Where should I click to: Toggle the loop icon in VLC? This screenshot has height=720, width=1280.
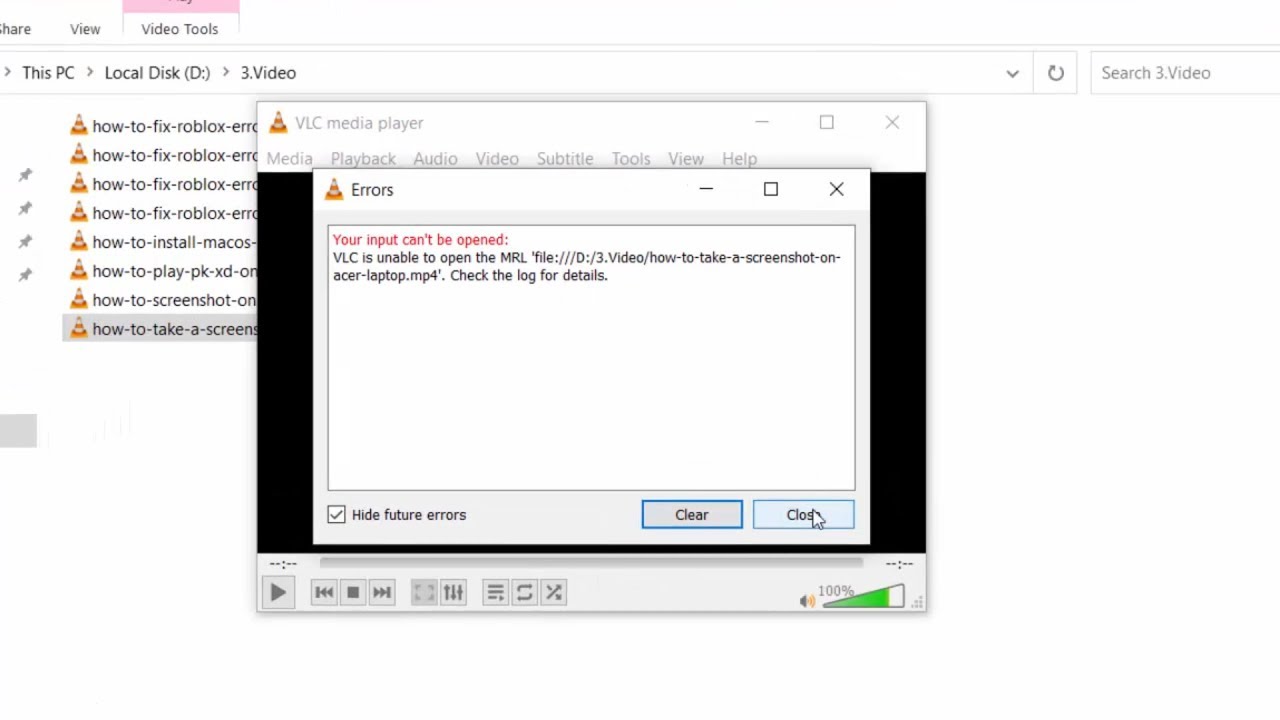coord(524,593)
